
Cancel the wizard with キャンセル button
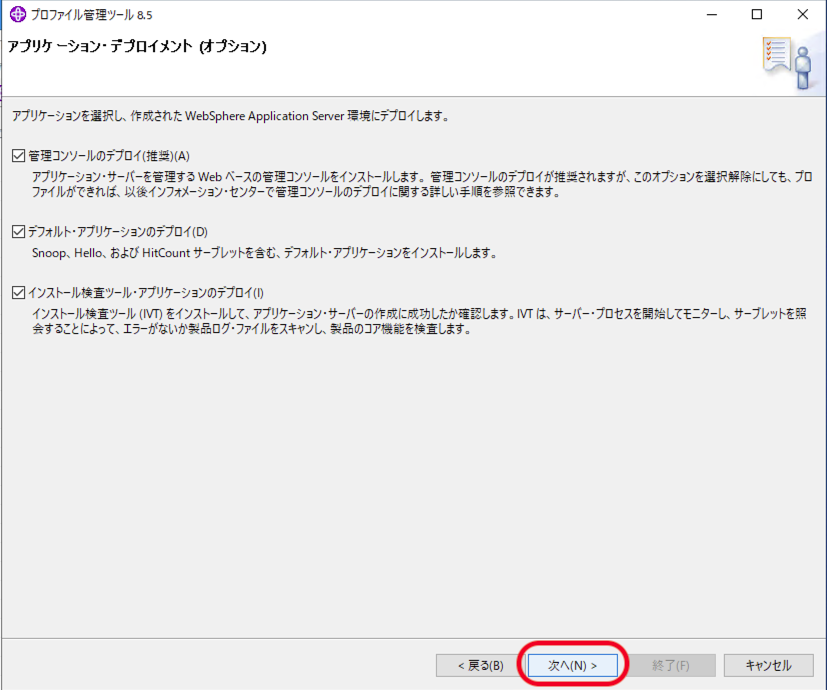pos(768,665)
